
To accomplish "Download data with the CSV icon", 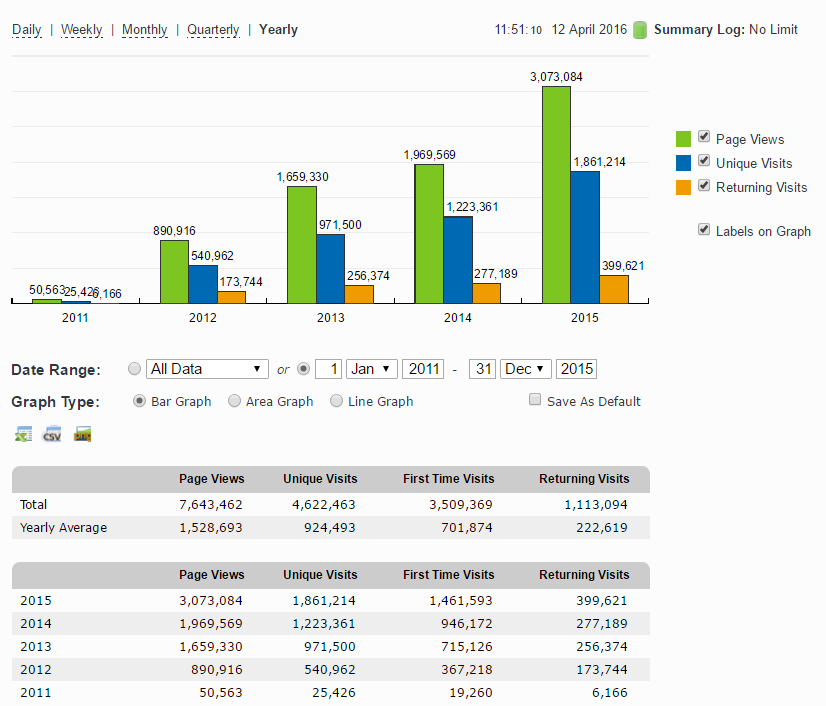I will coord(52,434).
